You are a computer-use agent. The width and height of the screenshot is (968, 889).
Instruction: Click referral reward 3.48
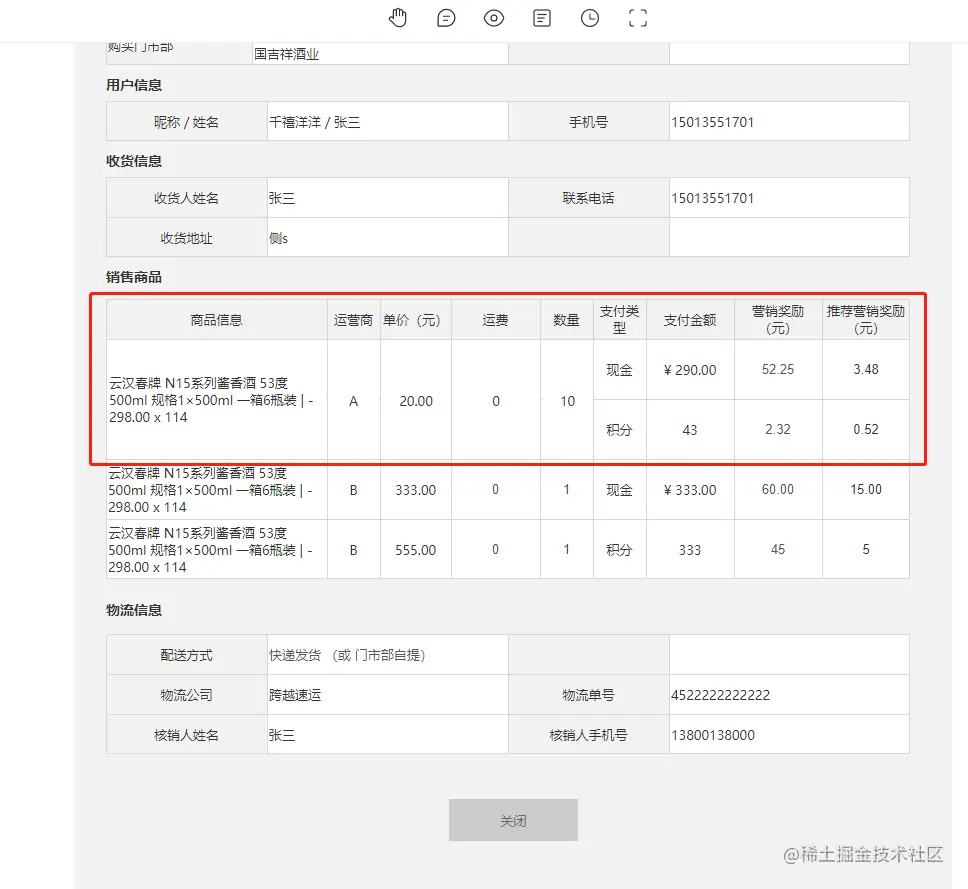pos(866,369)
